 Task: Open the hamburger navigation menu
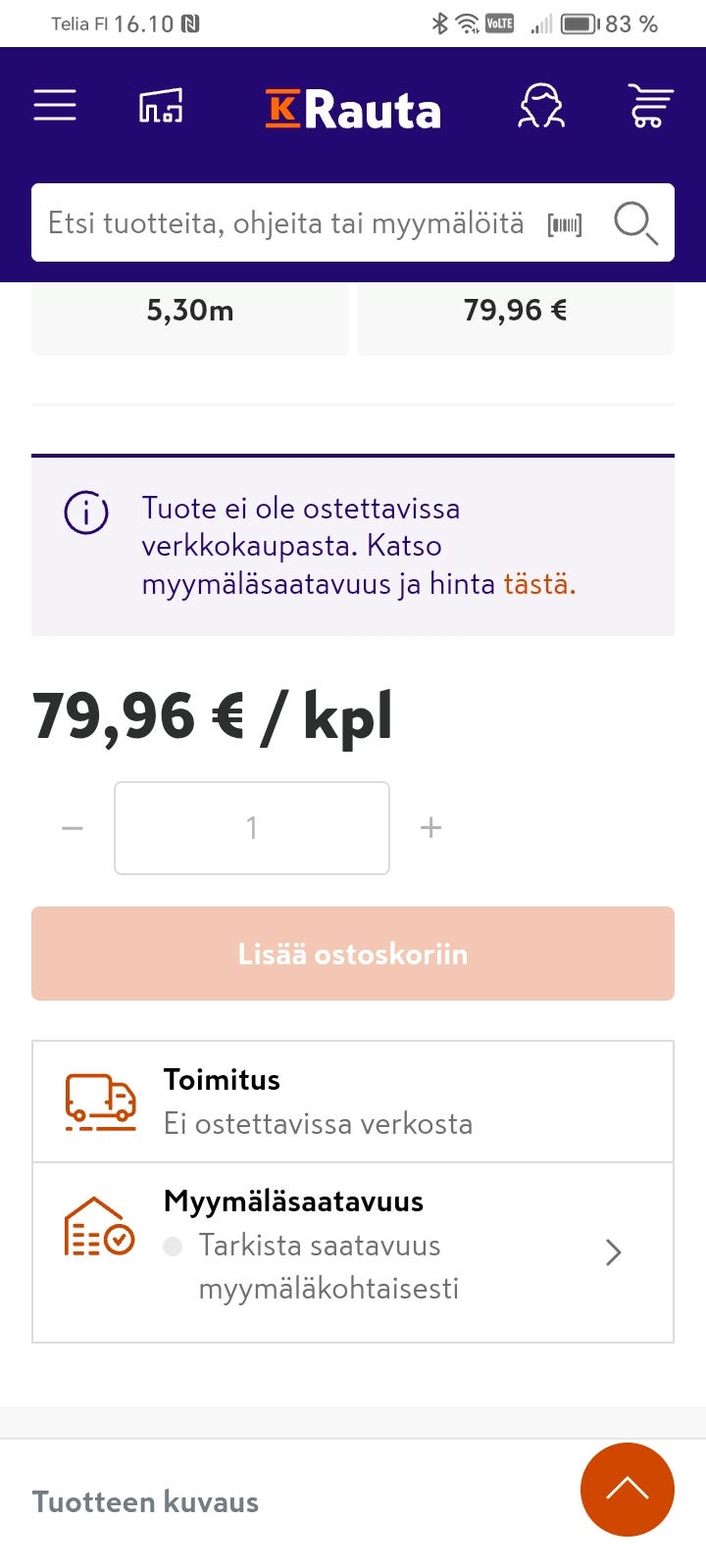coord(54,105)
